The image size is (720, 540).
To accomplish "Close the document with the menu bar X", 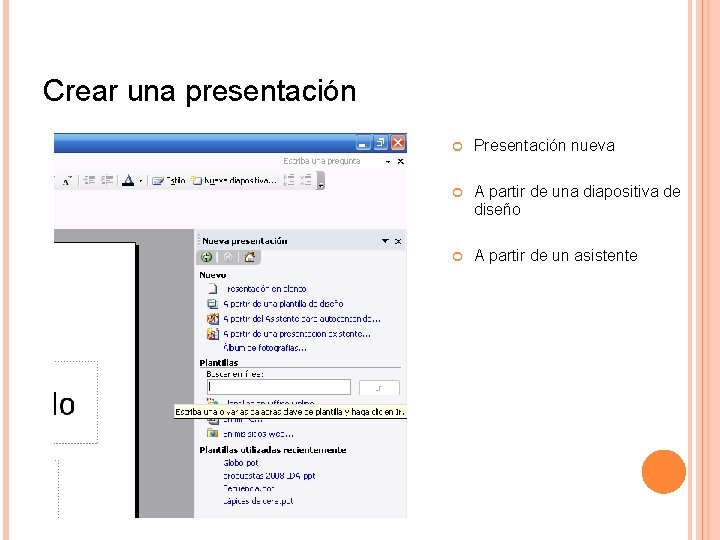I will pos(401,162).
